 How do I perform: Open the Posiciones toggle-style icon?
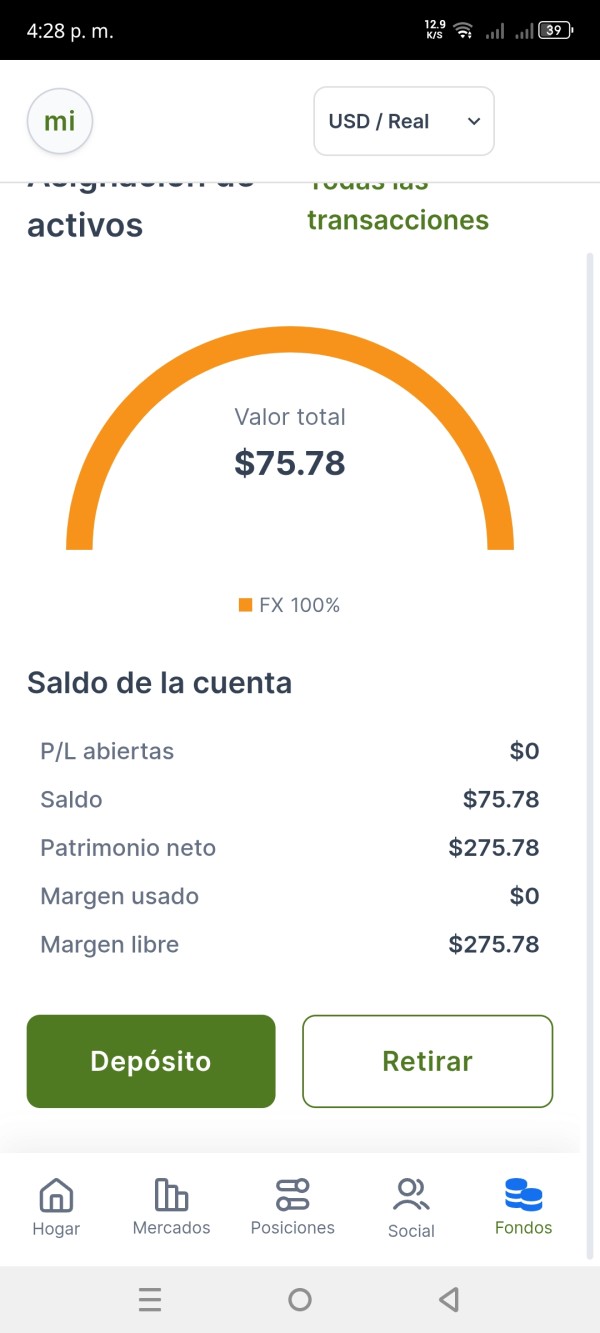click(x=292, y=1194)
